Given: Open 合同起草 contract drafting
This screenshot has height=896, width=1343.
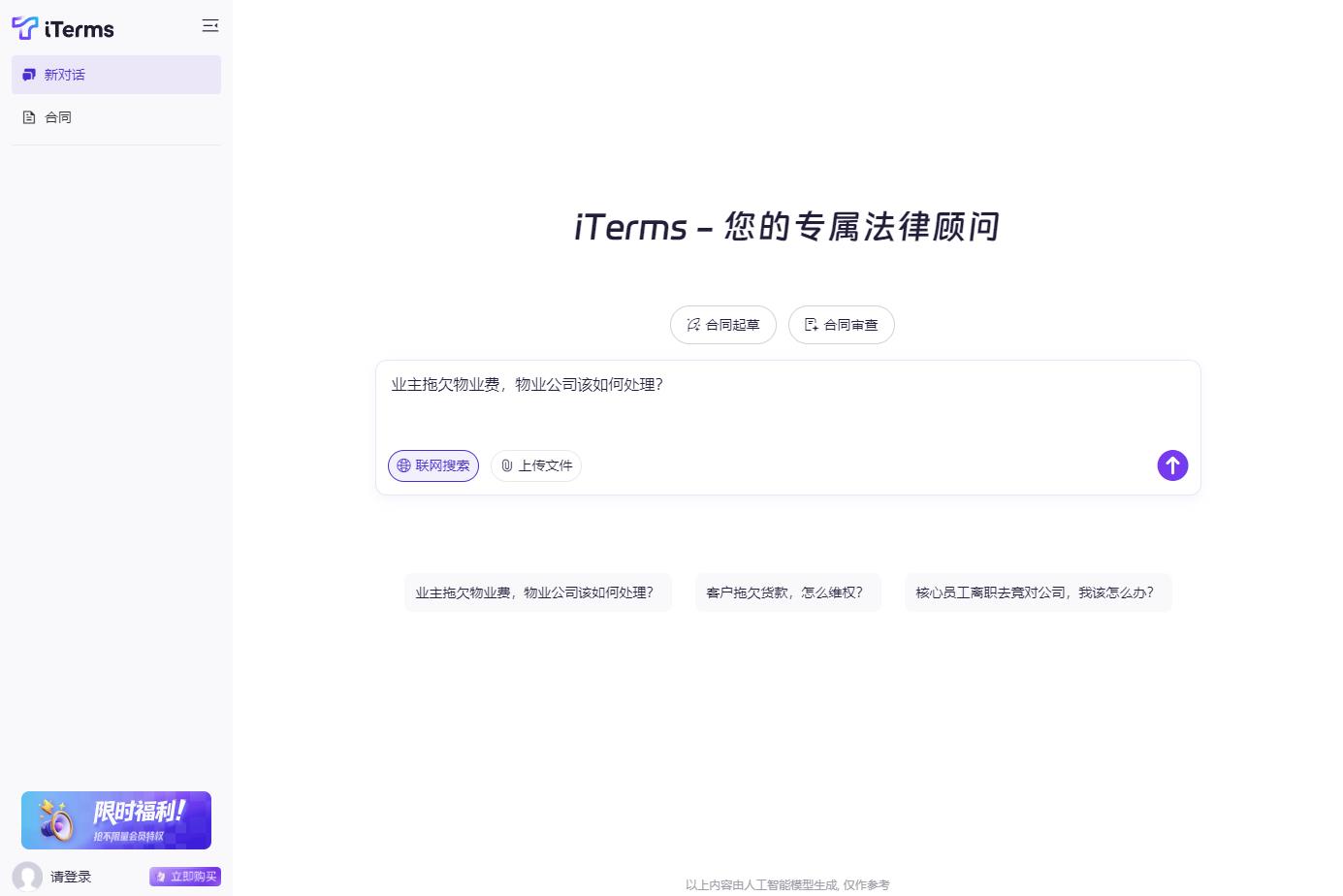Looking at the screenshot, I should [723, 325].
